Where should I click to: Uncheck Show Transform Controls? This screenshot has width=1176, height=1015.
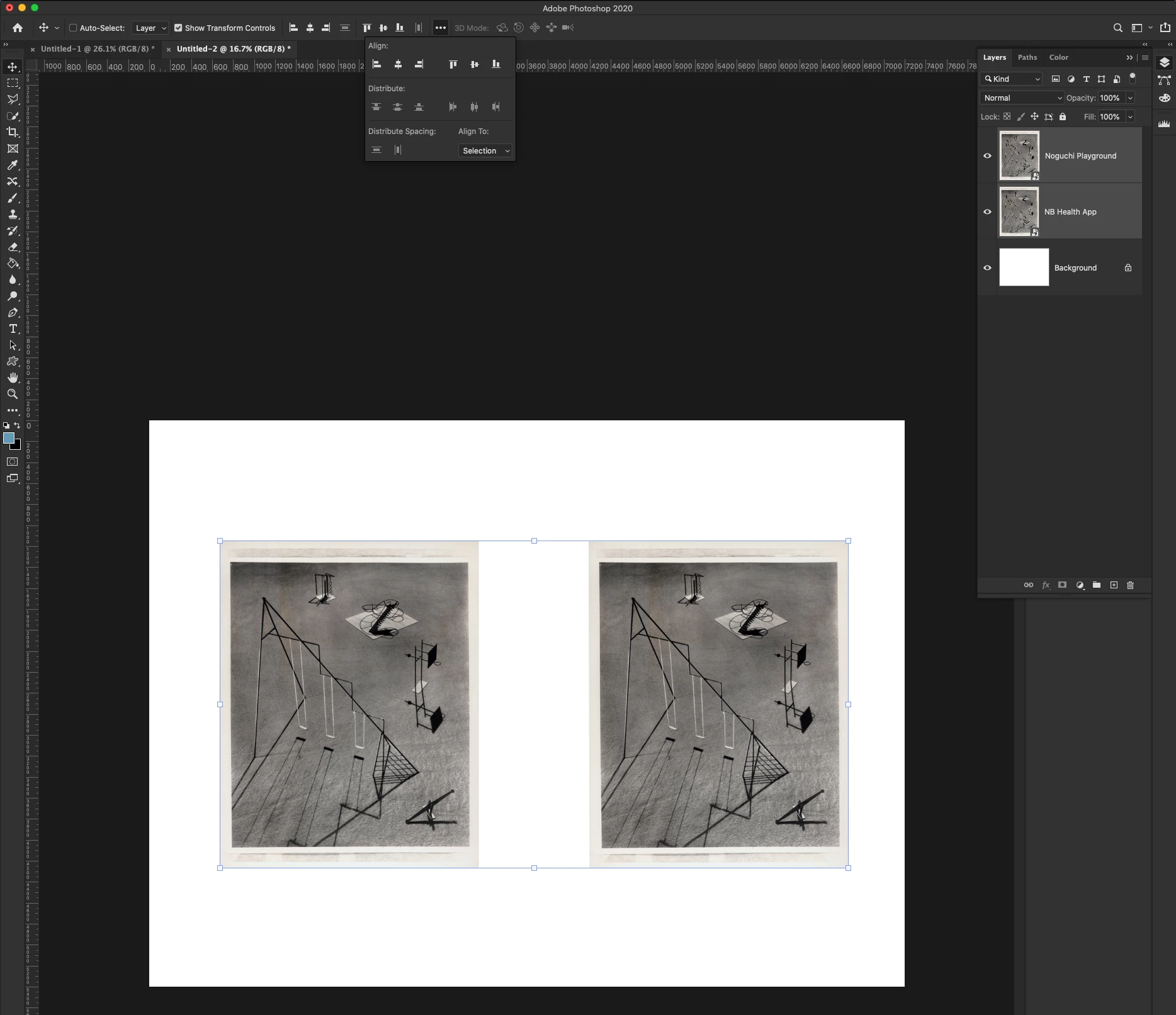178,28
